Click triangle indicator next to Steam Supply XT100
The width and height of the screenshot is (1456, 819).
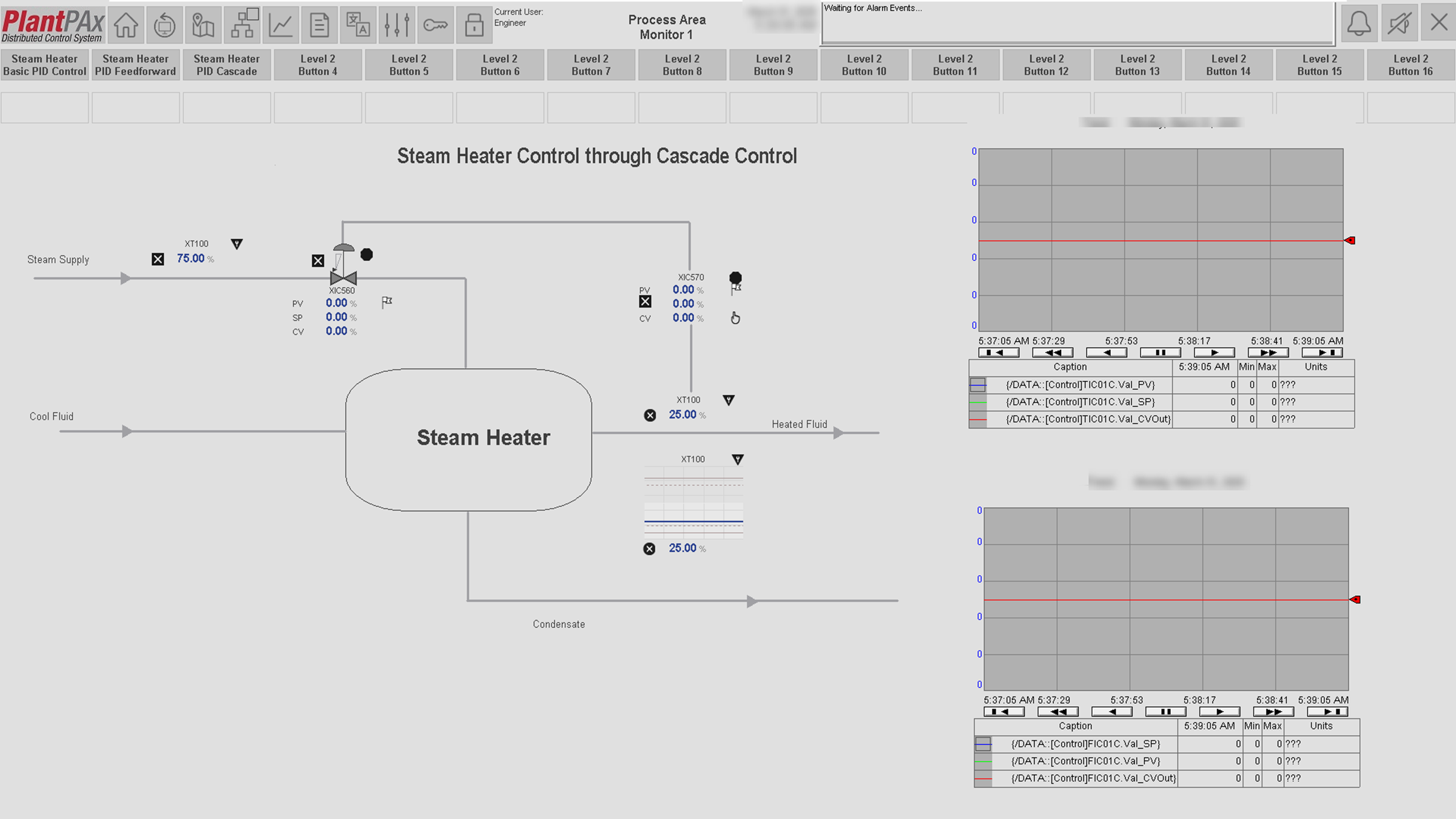[237, 244]
